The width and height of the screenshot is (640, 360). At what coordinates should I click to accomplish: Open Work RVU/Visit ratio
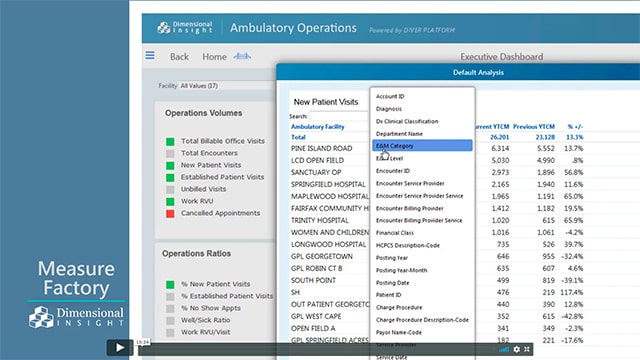click(x=206, y=332)
